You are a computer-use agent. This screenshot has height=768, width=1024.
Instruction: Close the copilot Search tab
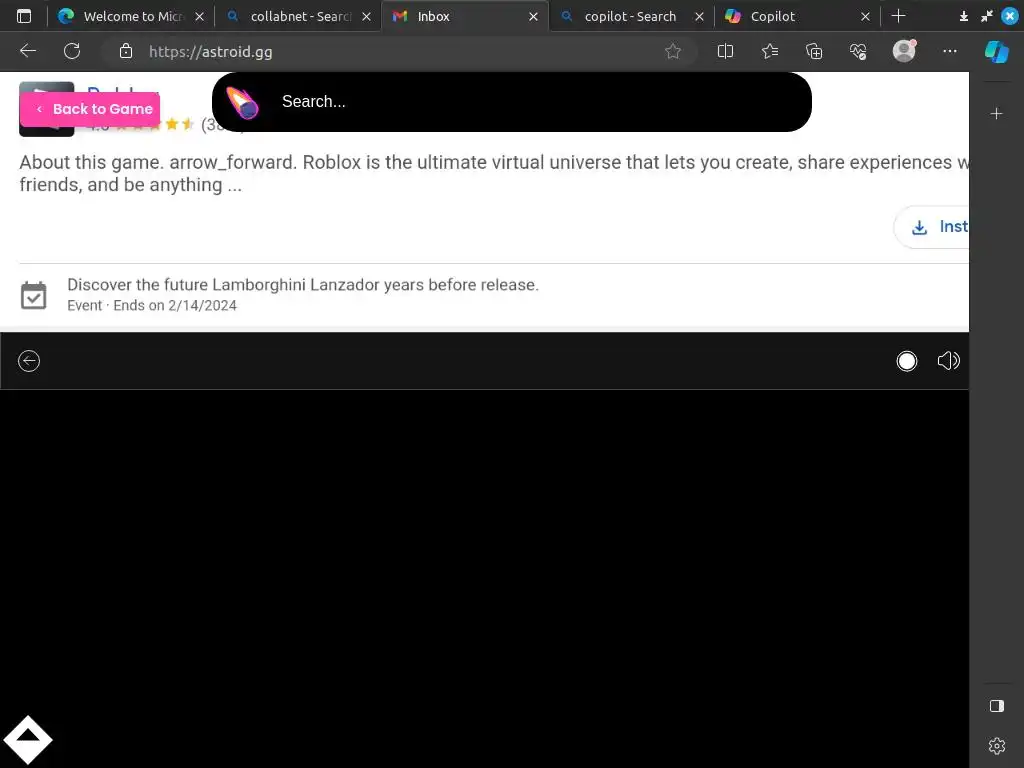click(x=699, y=16)
